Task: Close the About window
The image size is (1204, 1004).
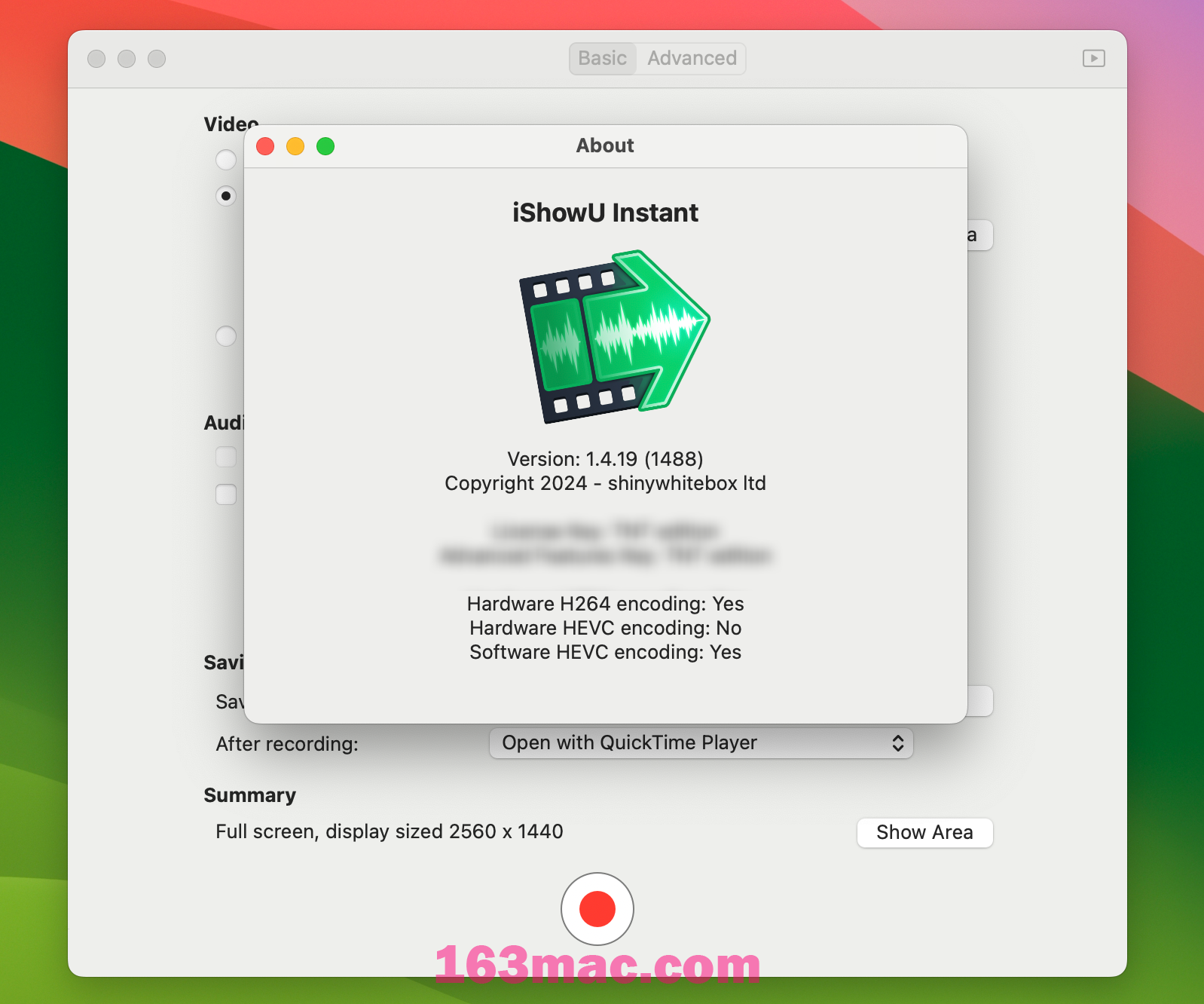Action: 265,146
